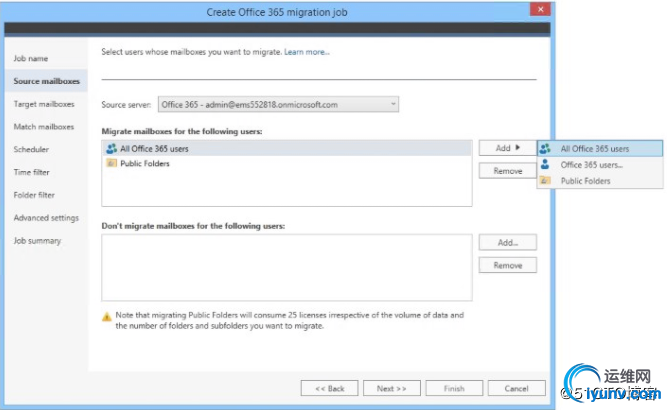Choose Public Folders in Add menu
The height and width of the screenshot is (410, 667).
(600, 181)
